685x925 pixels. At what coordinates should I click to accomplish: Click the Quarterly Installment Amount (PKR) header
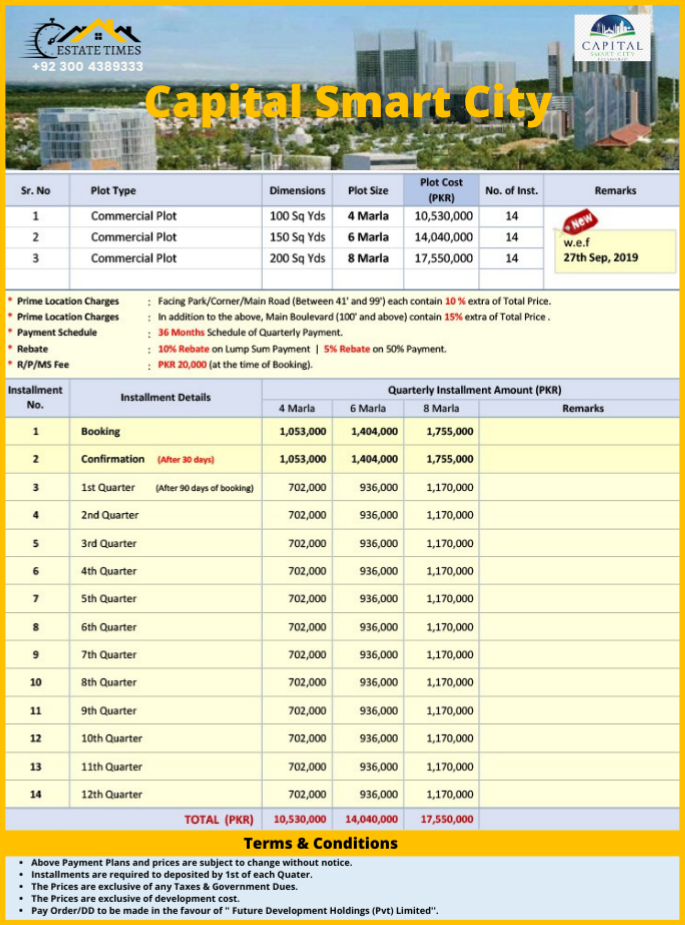click(474, 390)
